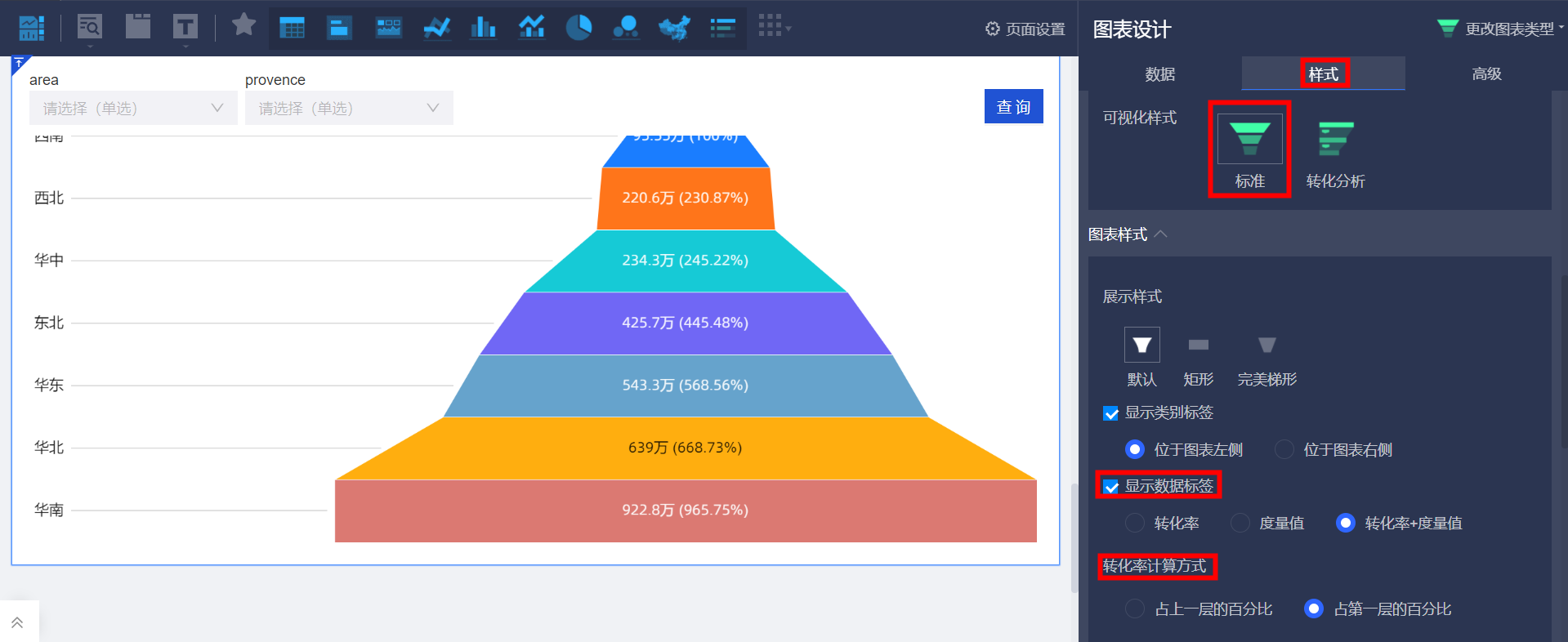The height and width of the screenshot is (642, 1568).
Task: Select the line chart icon
Action: pos(436,28)
